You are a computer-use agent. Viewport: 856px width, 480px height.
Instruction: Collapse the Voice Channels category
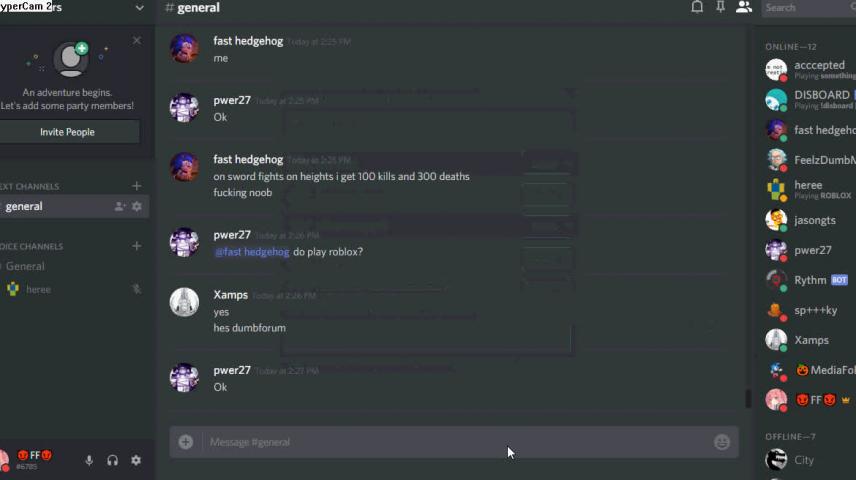click(x=32, y=246)
